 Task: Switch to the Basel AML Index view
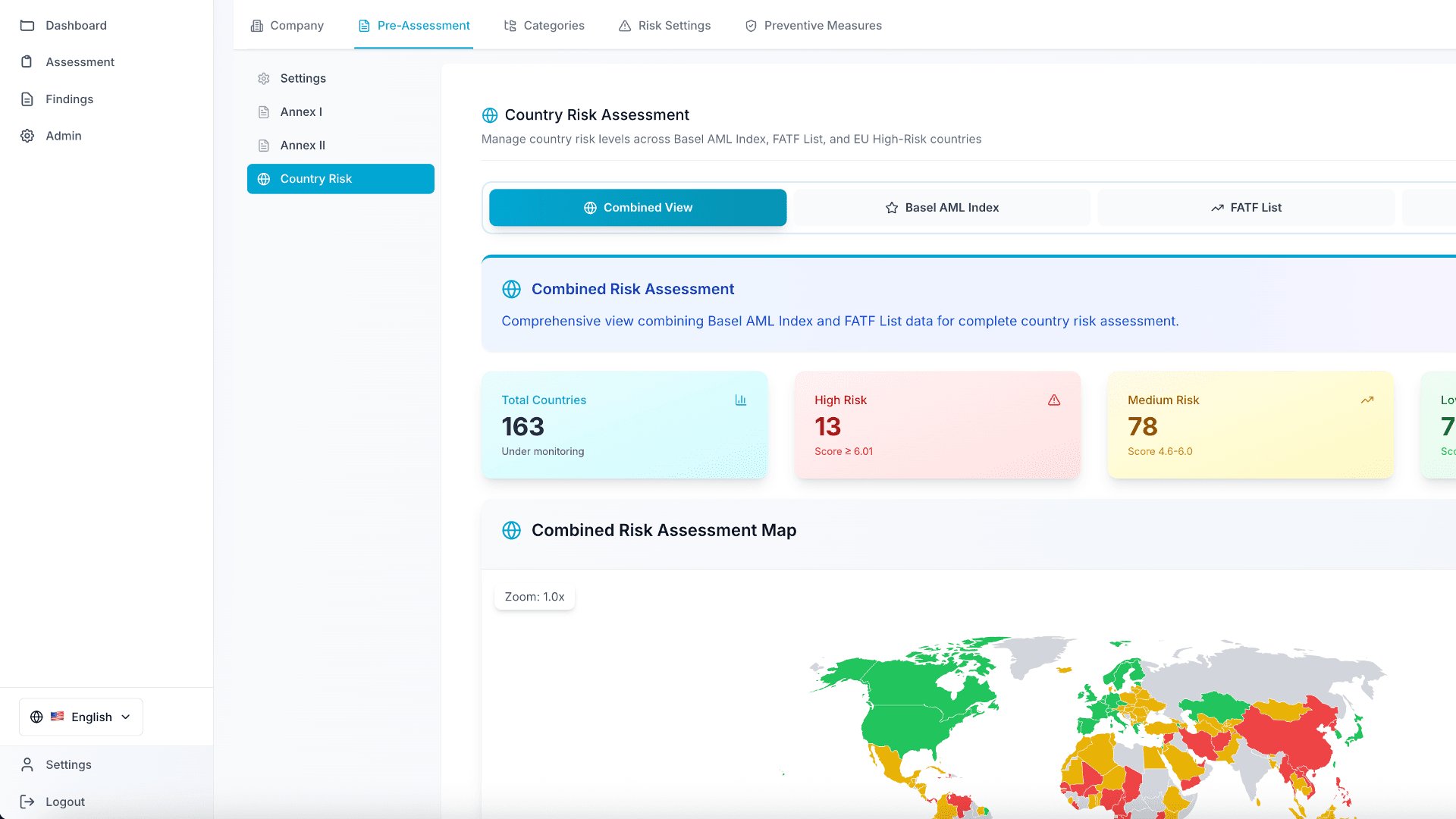[942, 208]
